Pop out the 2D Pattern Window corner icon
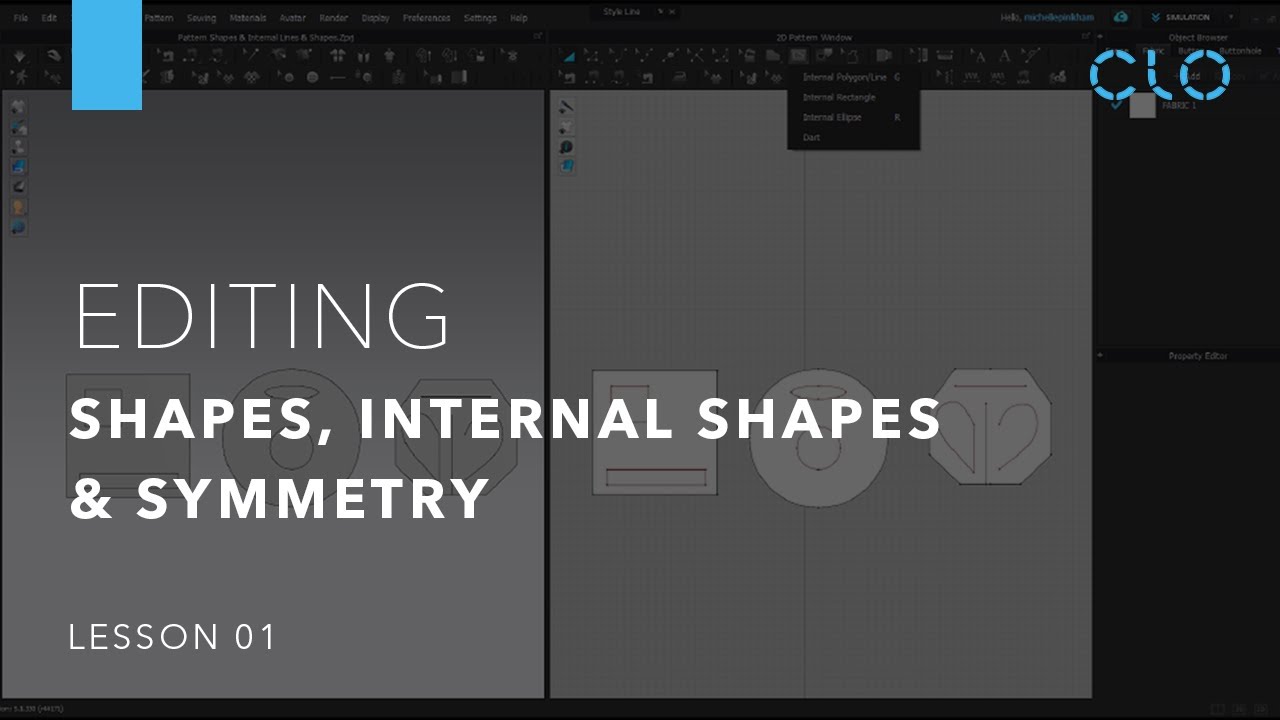The width and height of the screenshot is (1280, 720). click(x=1086, y=37)
